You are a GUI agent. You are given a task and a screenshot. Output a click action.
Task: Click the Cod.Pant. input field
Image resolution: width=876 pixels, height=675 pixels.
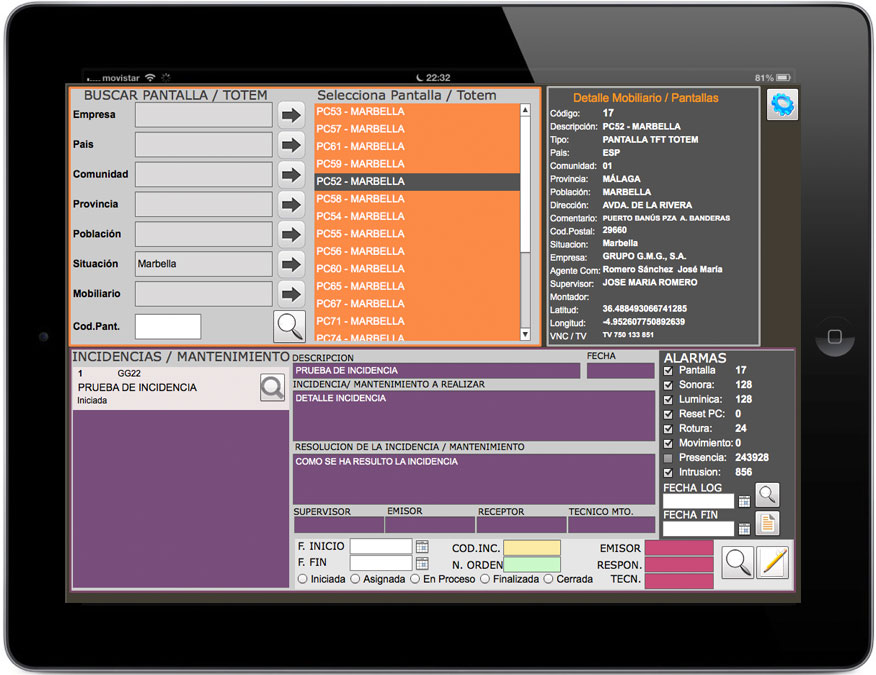click(x=168, y=326)
